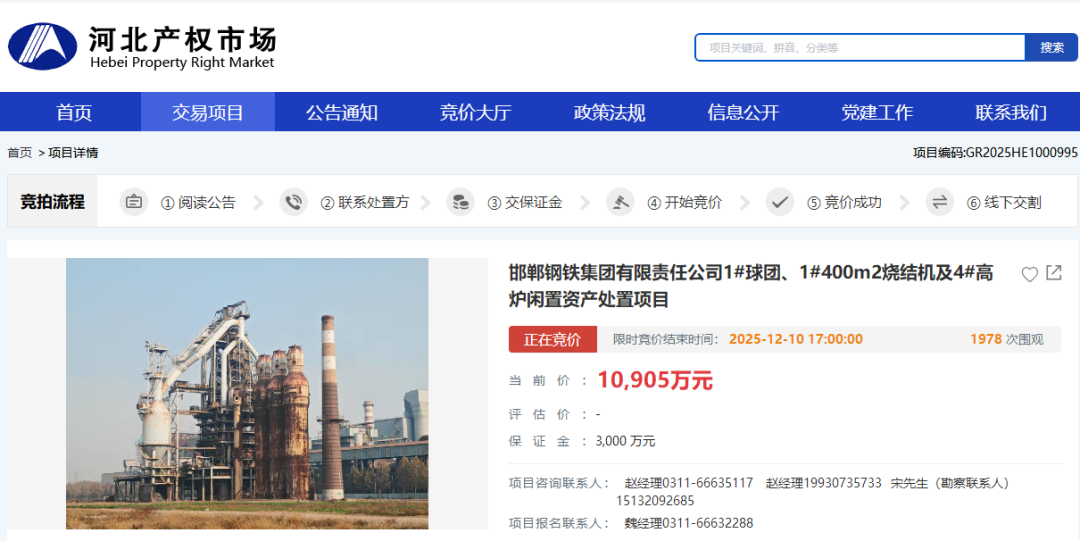Screen dimensions: 1080x541
Task: Click the 搜索 search button
Action: pyautogui.click(x=1052, y=48)
